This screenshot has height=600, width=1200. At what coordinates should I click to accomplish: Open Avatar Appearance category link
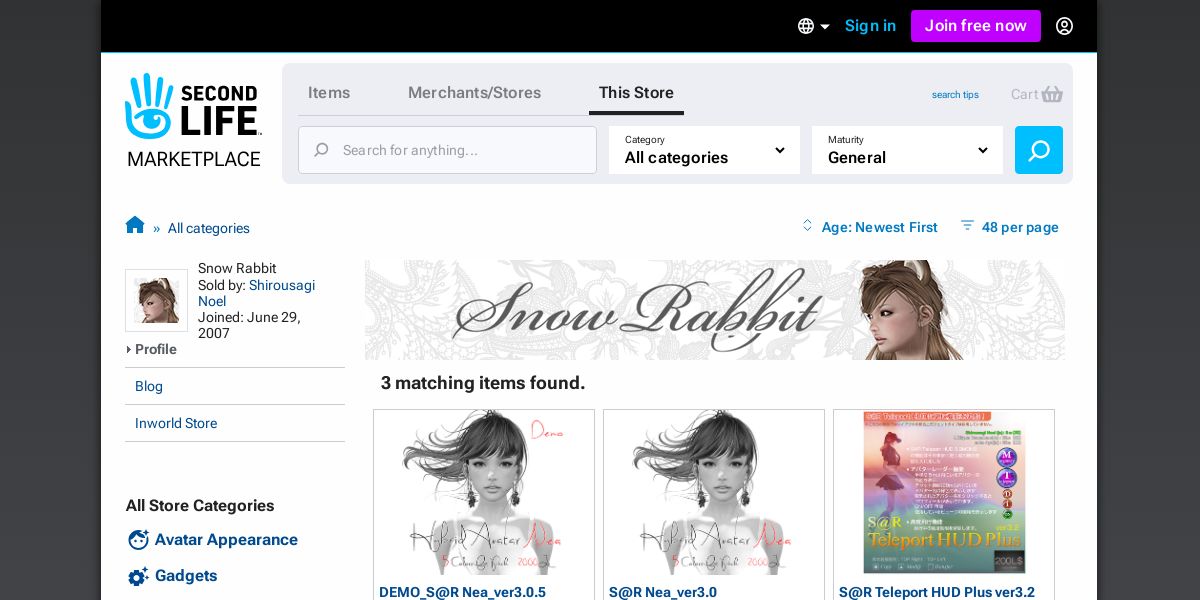(226, 540)
